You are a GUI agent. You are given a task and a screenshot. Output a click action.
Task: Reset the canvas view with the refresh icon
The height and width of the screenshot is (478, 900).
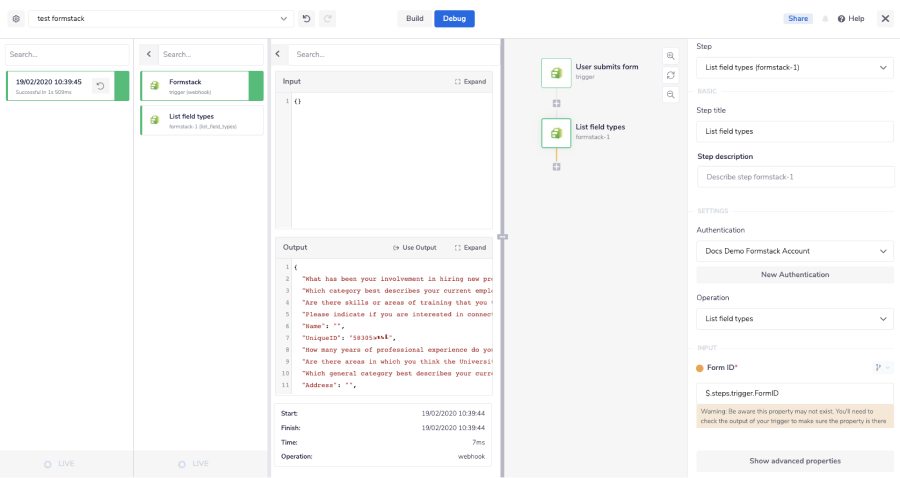(670, 75)
